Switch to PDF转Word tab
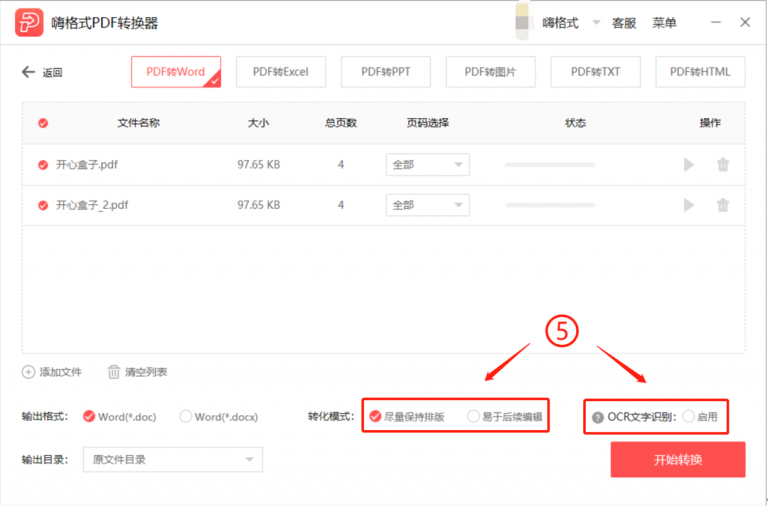Viewport: 768px width, 509px height. pyautogui.click(x=176, y=72)
